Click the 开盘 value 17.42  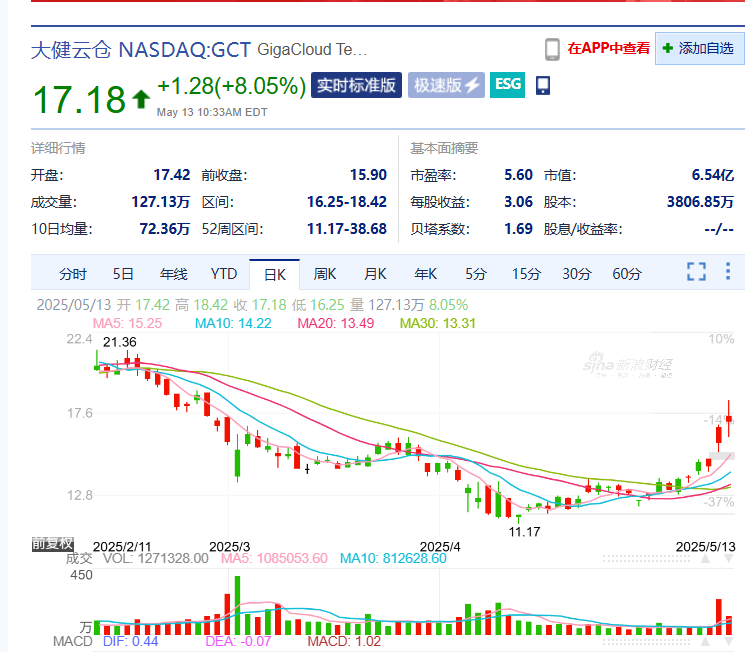pos(172,175)
